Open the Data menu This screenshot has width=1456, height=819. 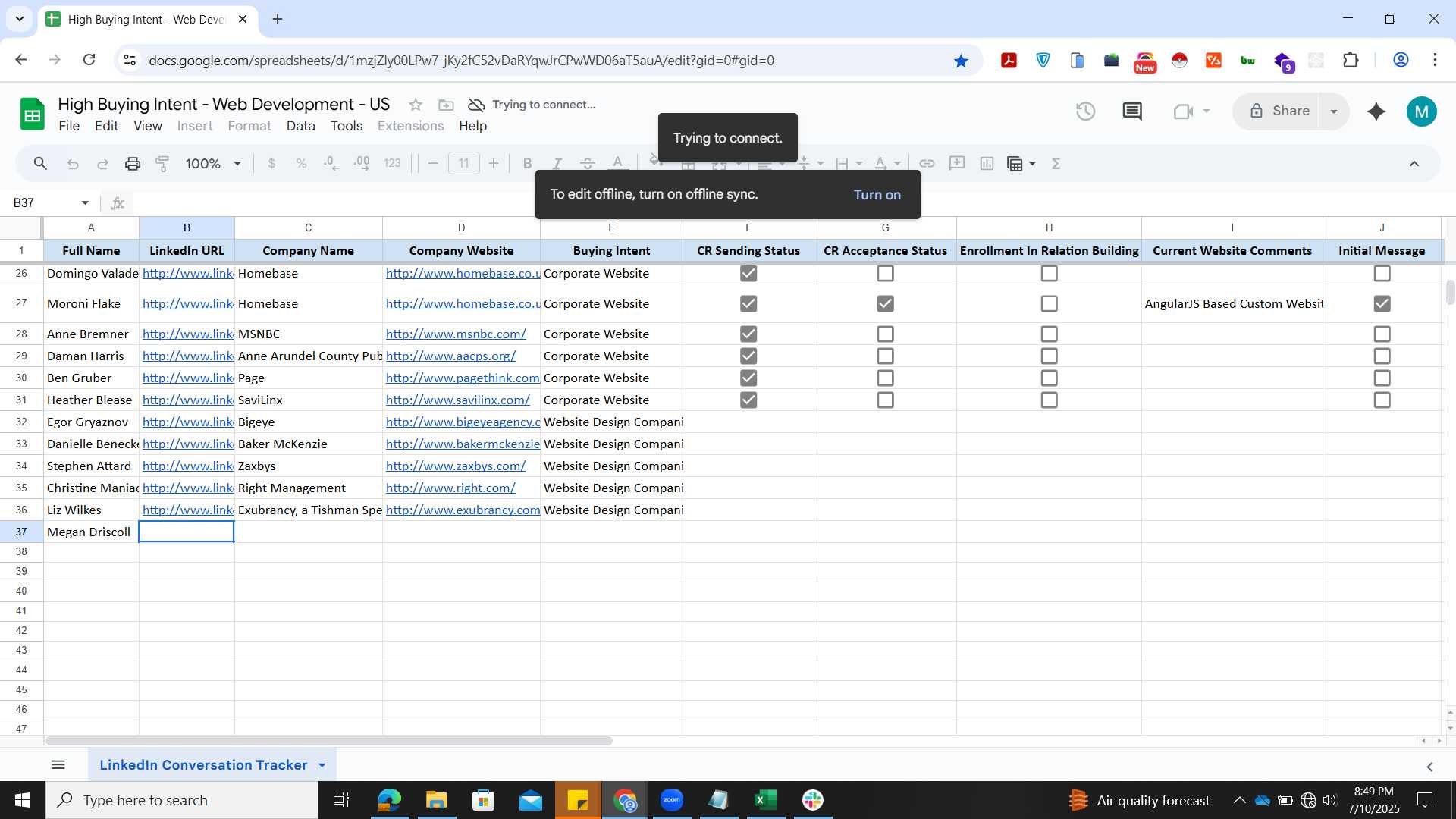(300, 126)
